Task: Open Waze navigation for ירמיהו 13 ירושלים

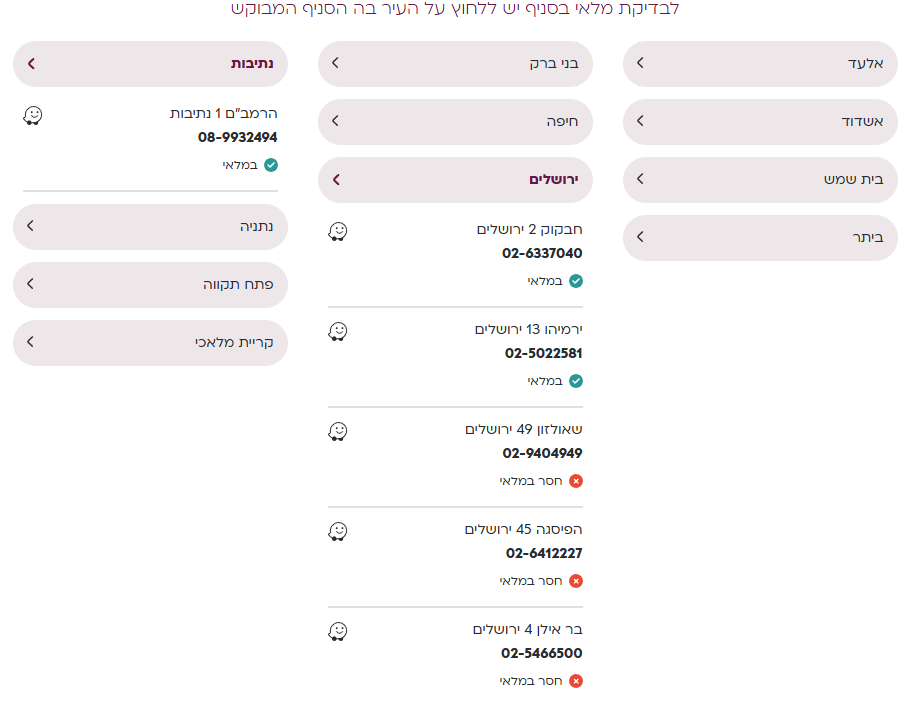Action: [338, 331]
